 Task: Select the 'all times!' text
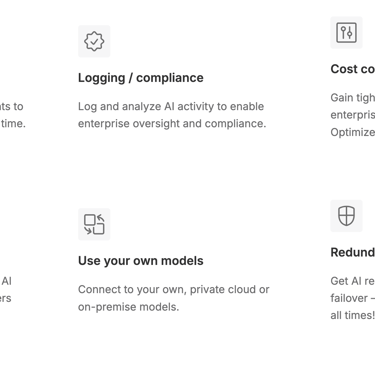(x=353, y=315)
